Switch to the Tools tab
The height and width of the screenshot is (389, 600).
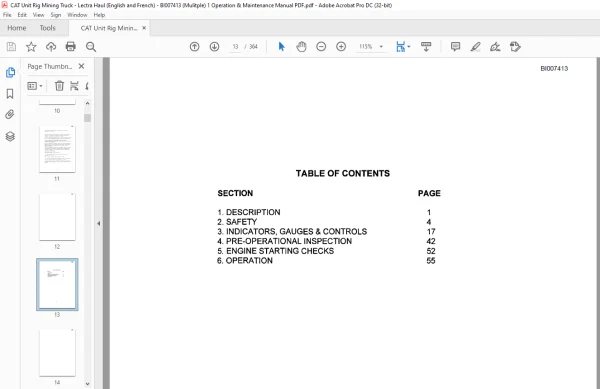47,28
